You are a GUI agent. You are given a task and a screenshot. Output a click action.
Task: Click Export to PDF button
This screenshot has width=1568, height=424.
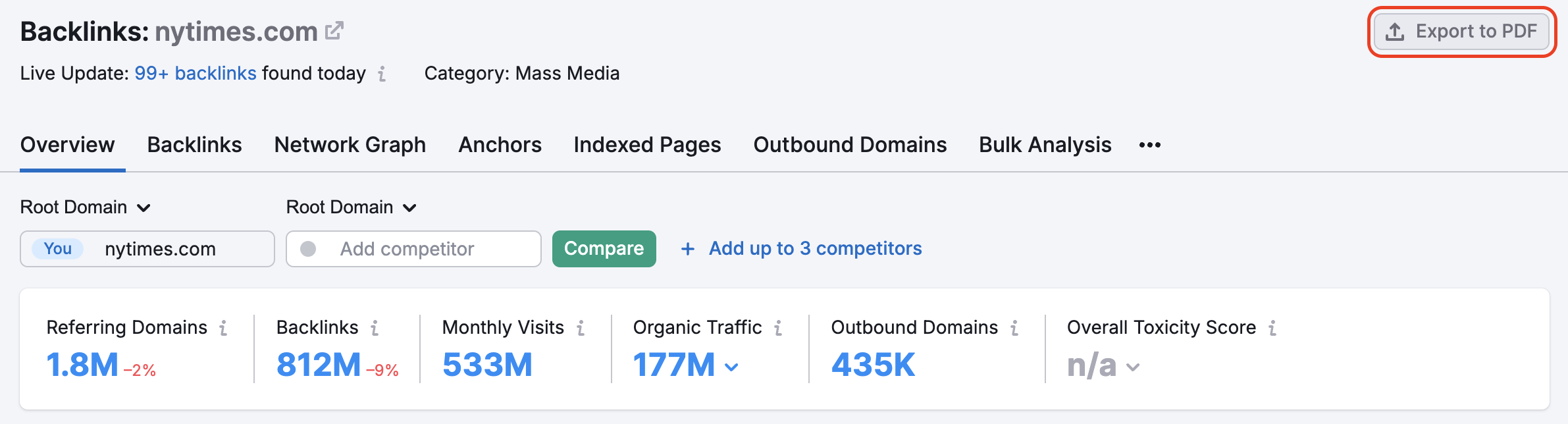tap(1461, 32)
